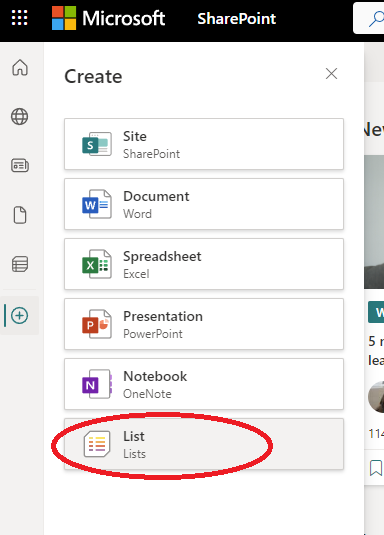Open the news article thumbnail image
384x535 pixels.
click(374, 222)
